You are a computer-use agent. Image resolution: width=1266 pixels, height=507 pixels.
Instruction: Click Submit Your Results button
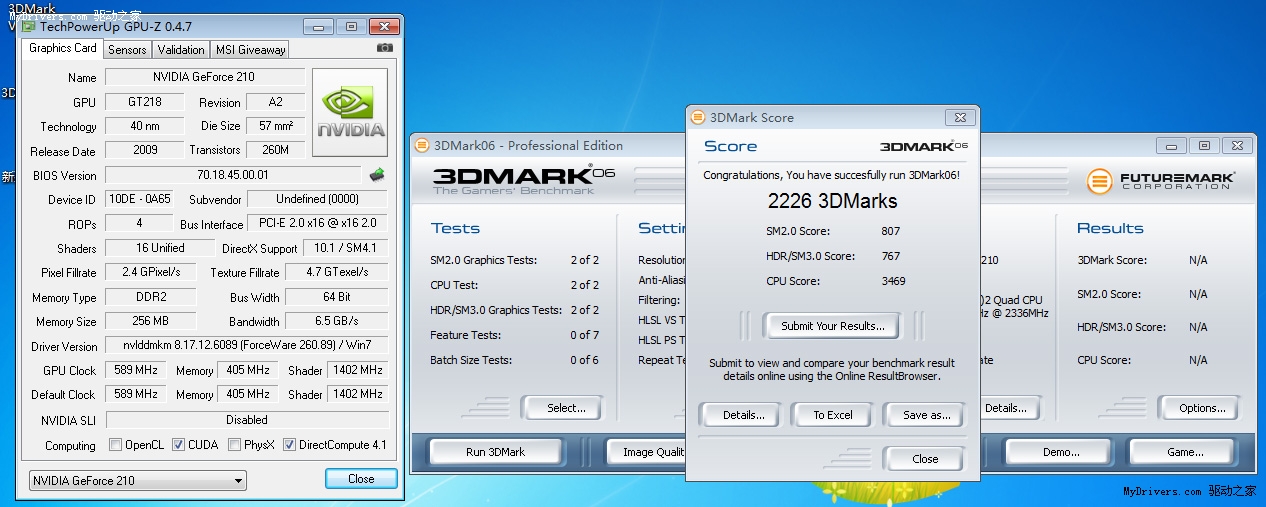pos(832,326)
